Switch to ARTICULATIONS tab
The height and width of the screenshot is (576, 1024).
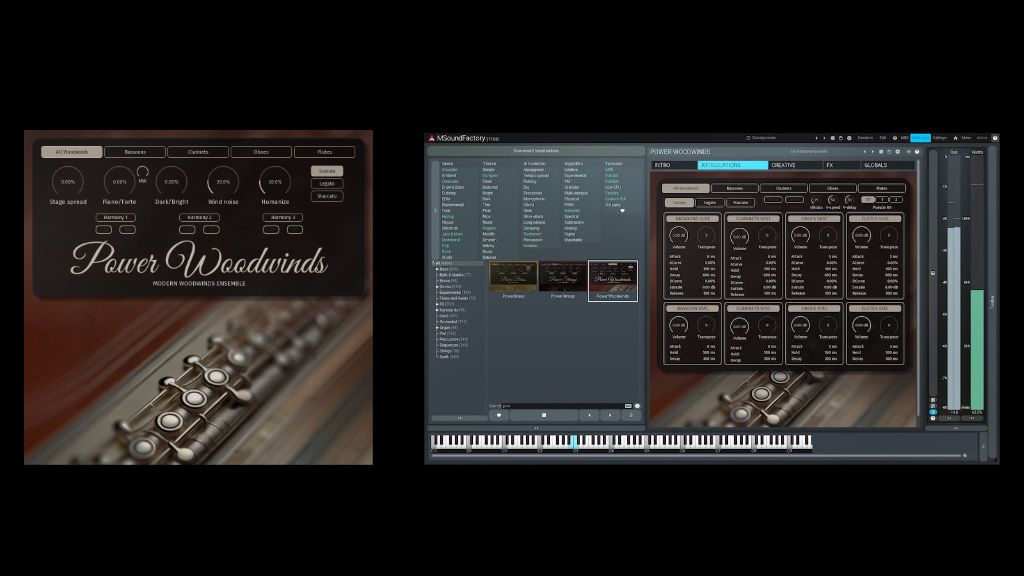732,165
